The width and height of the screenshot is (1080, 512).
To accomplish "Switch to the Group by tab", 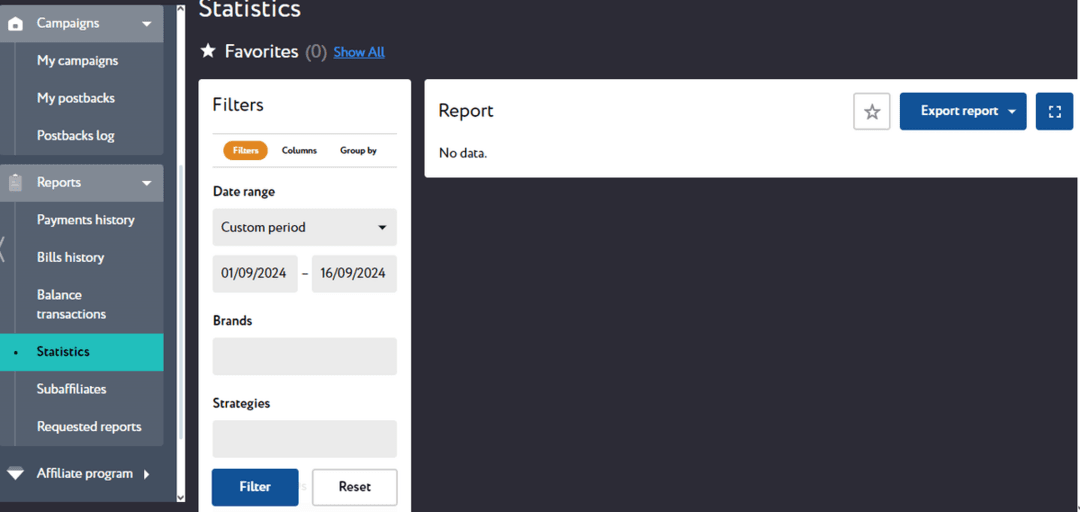I will 358,151.
